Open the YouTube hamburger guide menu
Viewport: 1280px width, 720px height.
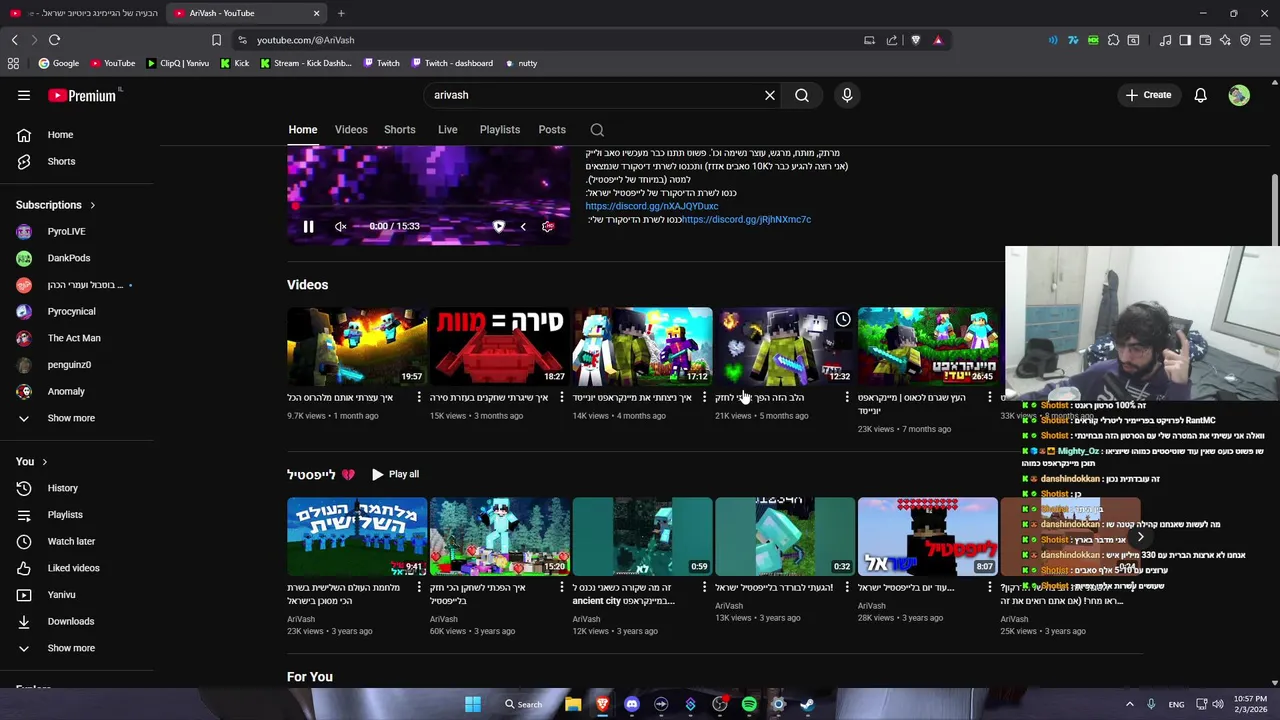click(24, 95)
